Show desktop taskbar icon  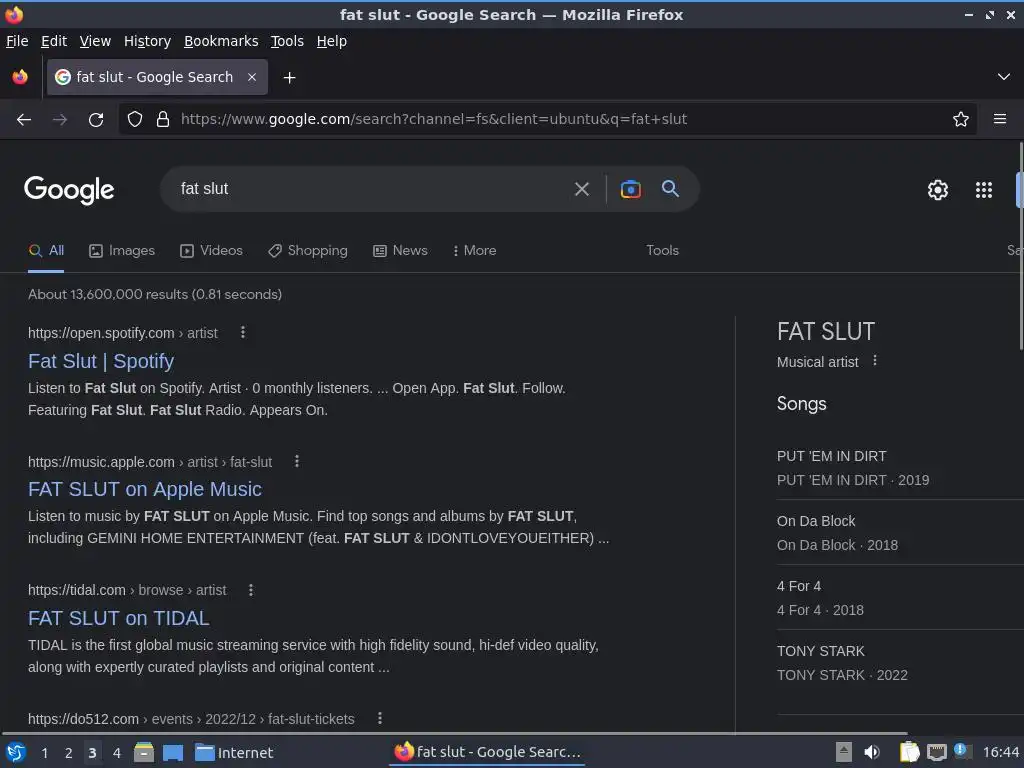coord(173,752)
